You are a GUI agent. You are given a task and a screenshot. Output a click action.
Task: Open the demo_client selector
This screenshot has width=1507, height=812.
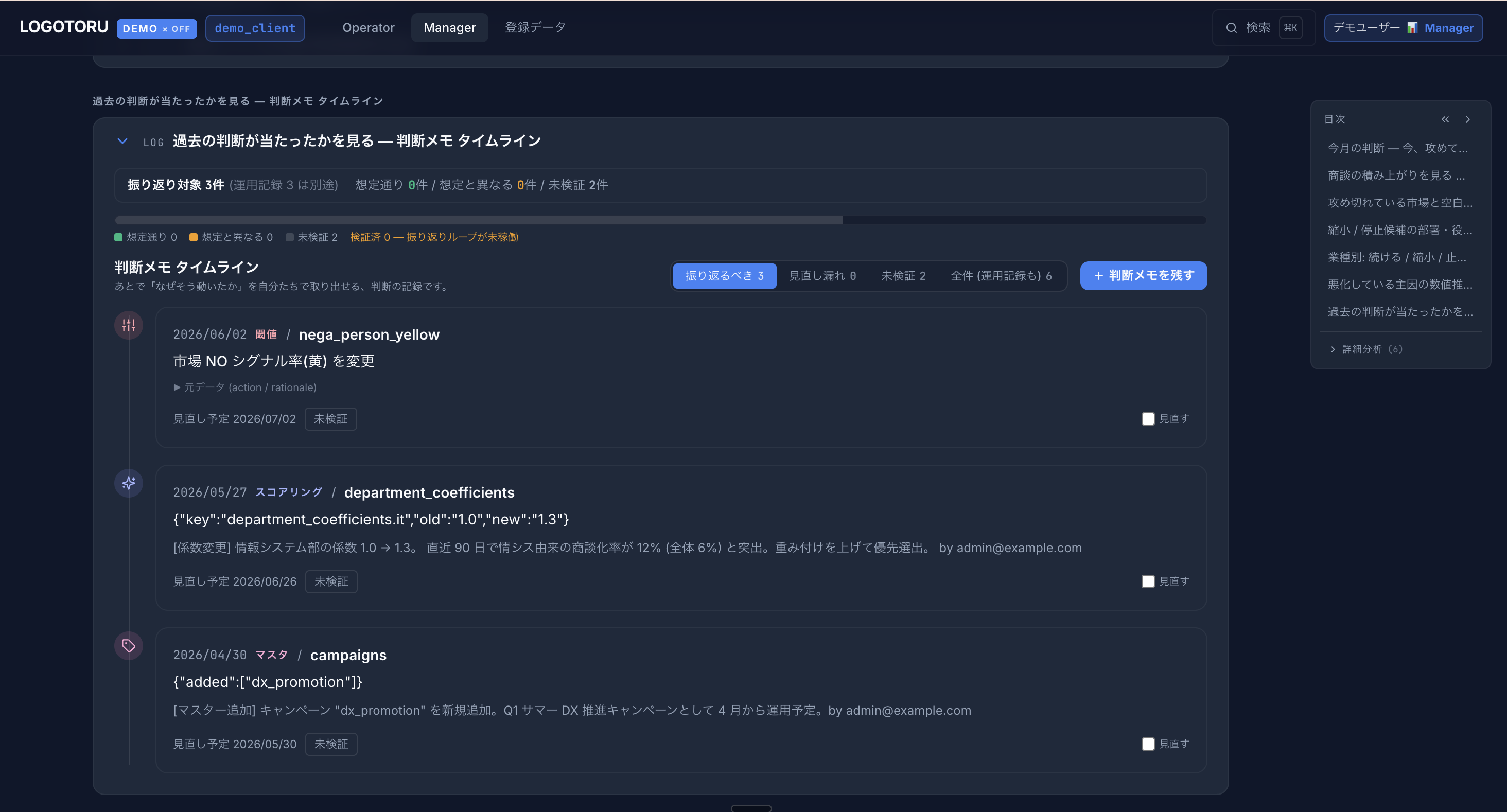(255, 28)
